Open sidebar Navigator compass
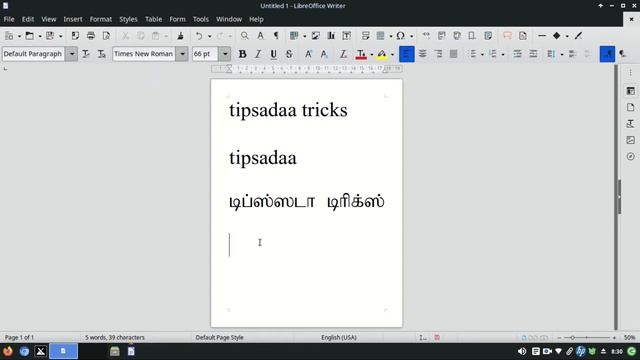Viewport: 640px width, 360px height. pyautogui.click(x=631, y=156)
